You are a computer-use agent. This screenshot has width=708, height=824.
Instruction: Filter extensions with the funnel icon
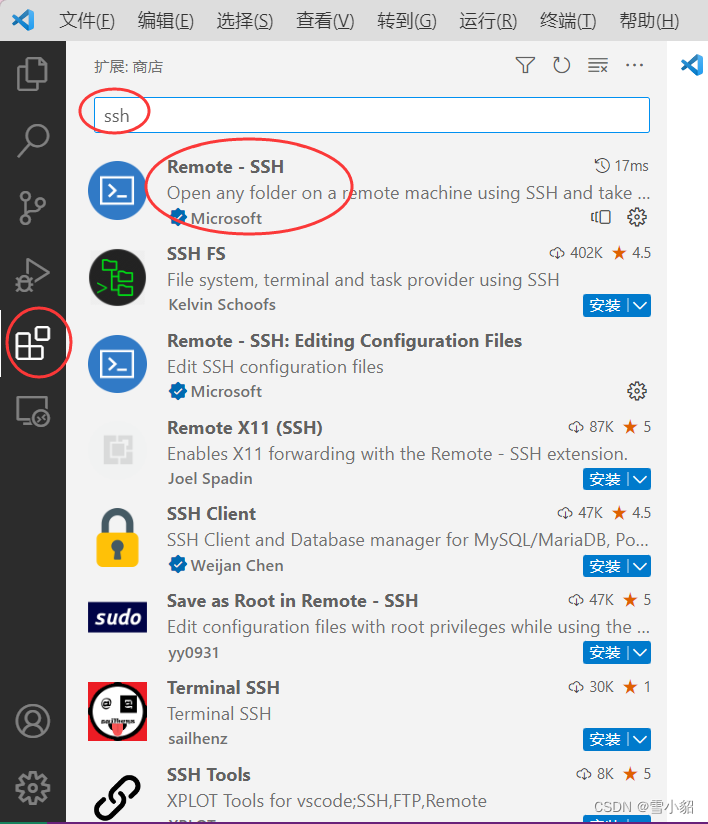(x=525, y=66)
